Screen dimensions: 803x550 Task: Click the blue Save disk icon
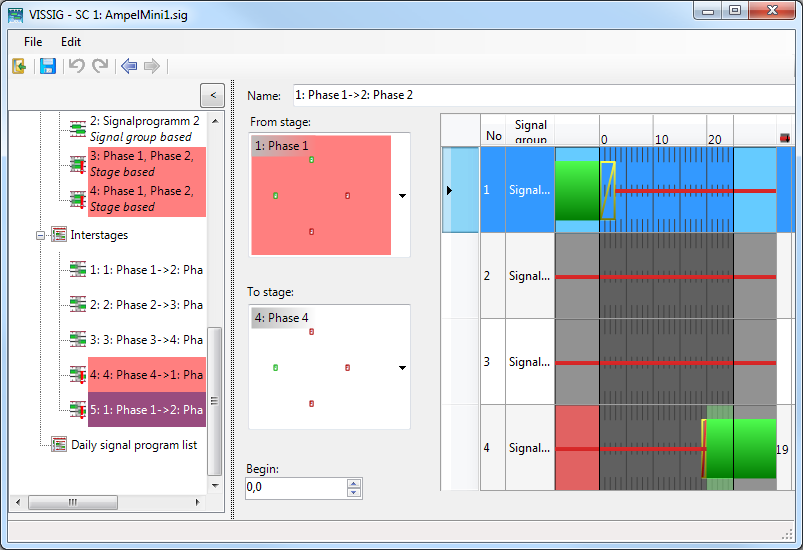(x=47, y=66)
